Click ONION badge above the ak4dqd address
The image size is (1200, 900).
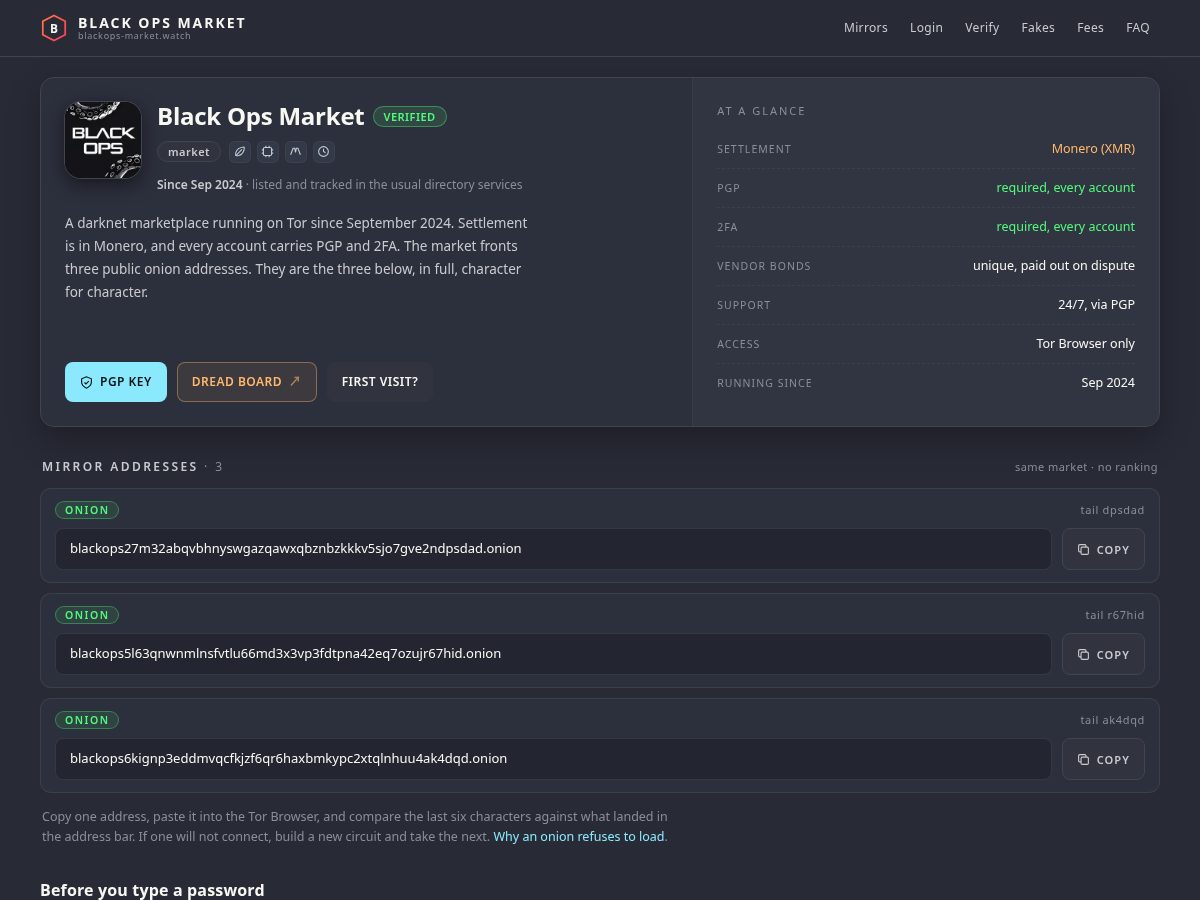(x=87, y=720)
